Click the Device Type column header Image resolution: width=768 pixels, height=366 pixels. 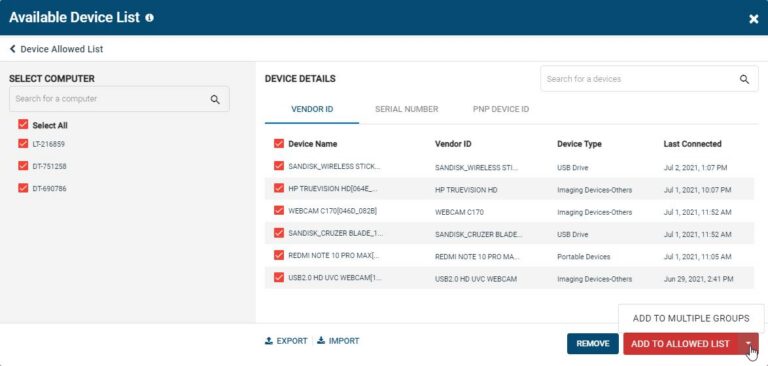(x=579, y=144)
